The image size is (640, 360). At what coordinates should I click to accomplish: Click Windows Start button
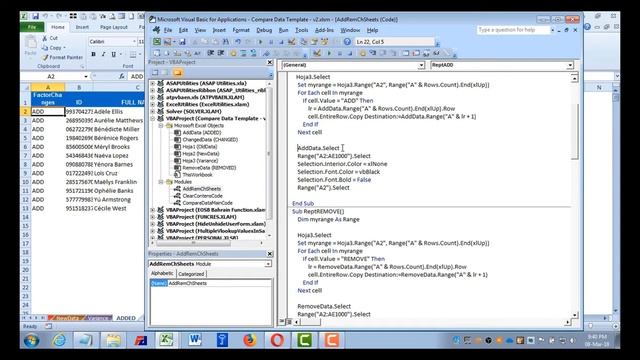pos(31,340)
